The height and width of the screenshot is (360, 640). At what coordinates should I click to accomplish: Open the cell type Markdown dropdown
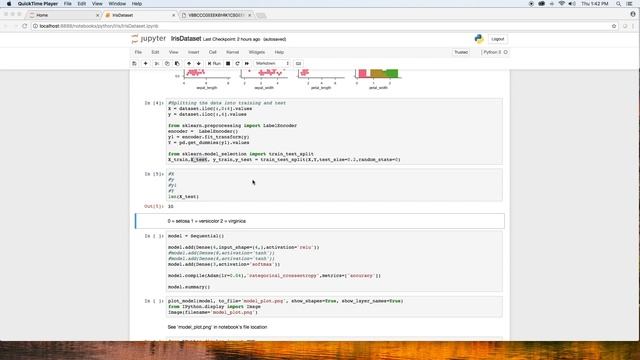[x=272, y=64]
